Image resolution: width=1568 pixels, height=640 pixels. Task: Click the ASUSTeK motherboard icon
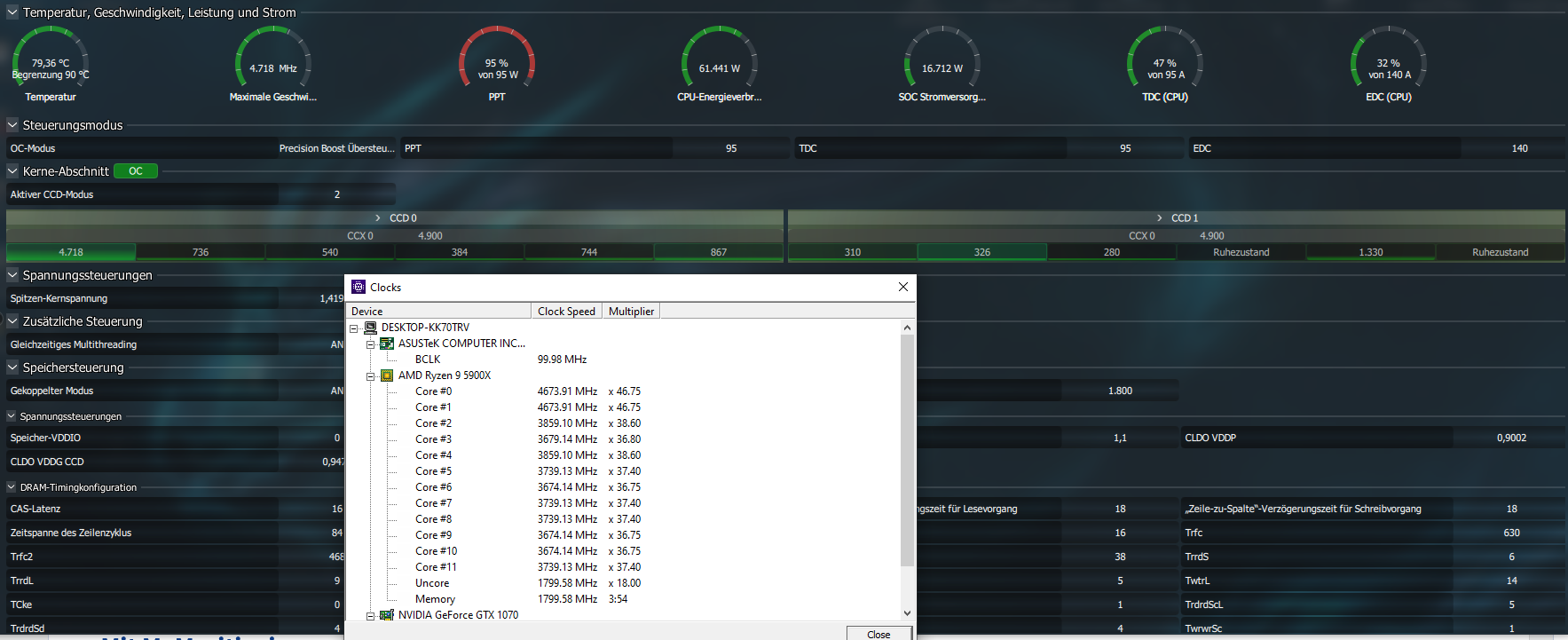(x=387, y=344)
